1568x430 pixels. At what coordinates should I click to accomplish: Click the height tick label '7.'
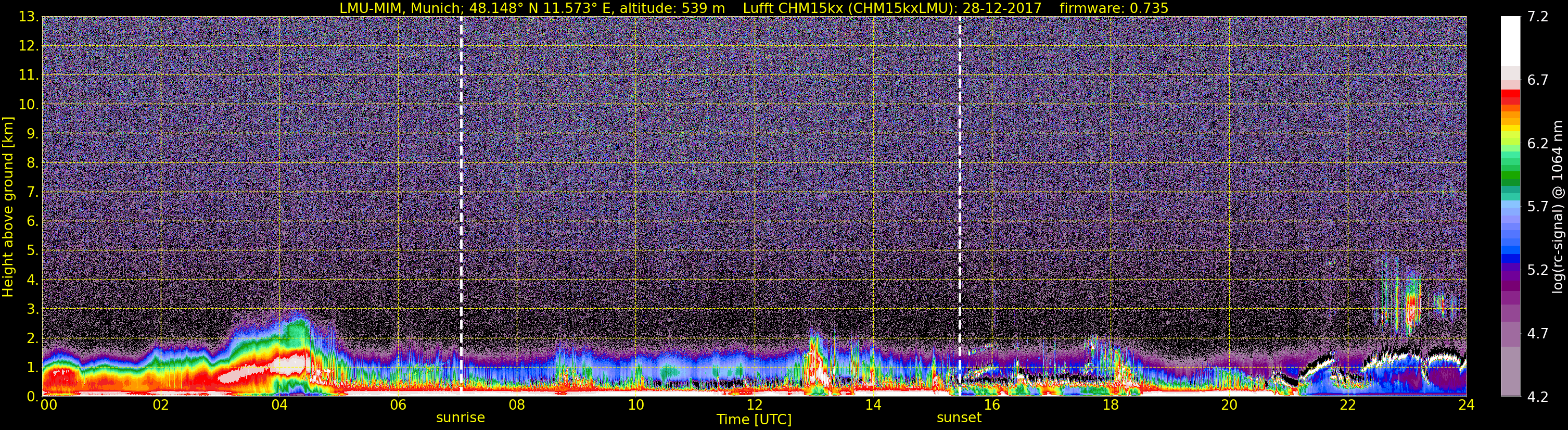(32, 192)
